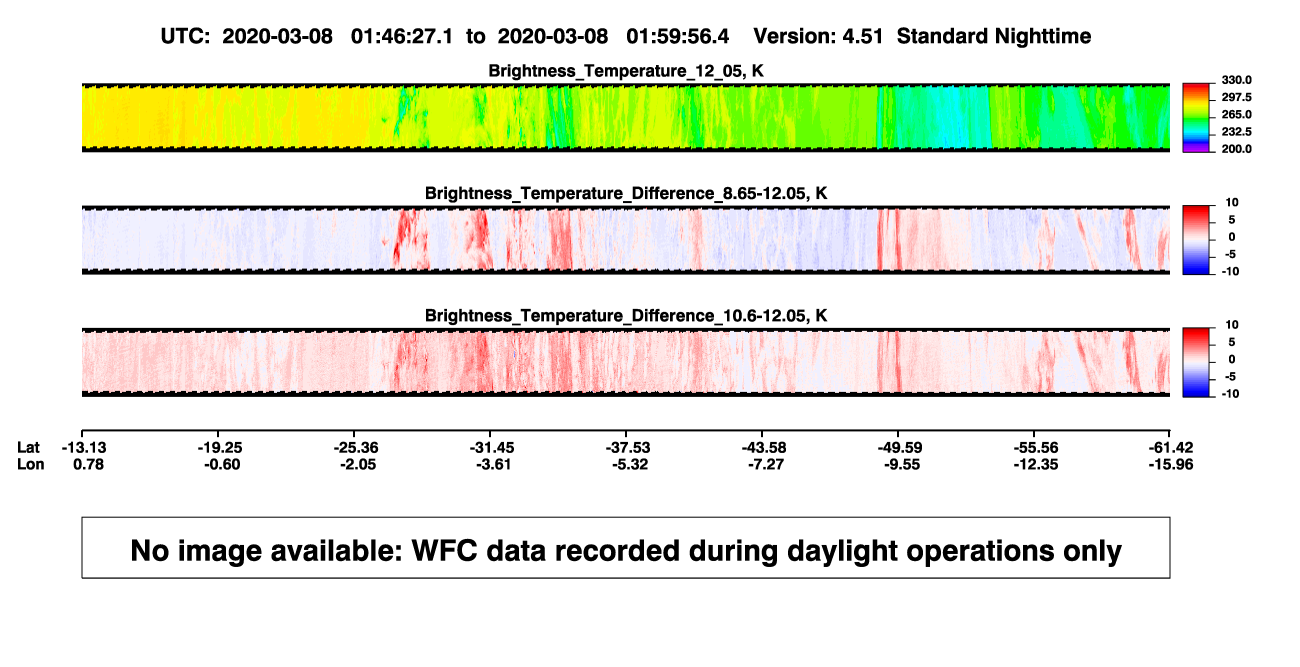Click the 232.5 color bar label

pos(1238,131)
